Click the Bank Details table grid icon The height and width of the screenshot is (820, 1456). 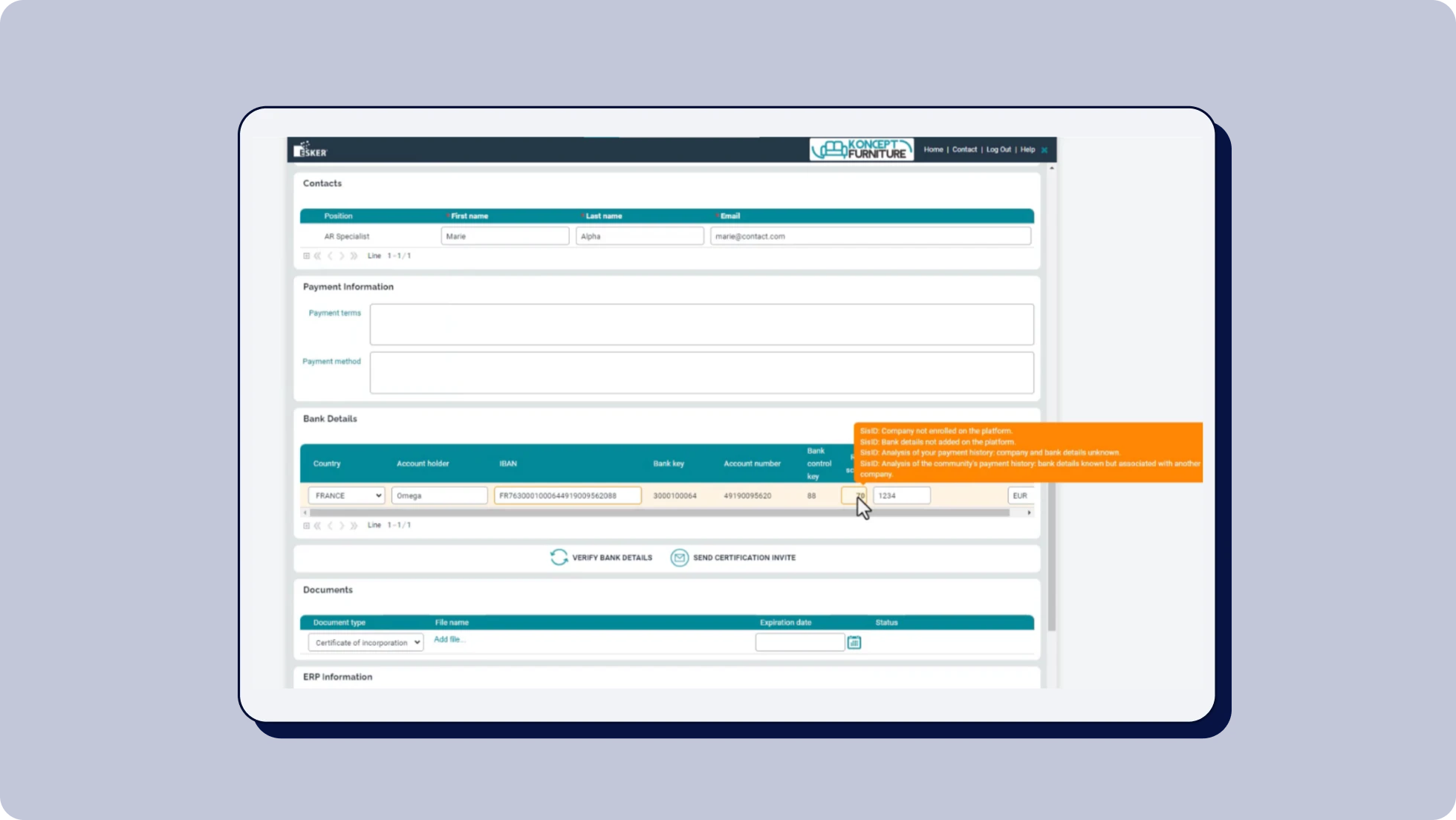pyautogui.click(x=306, y=525)
